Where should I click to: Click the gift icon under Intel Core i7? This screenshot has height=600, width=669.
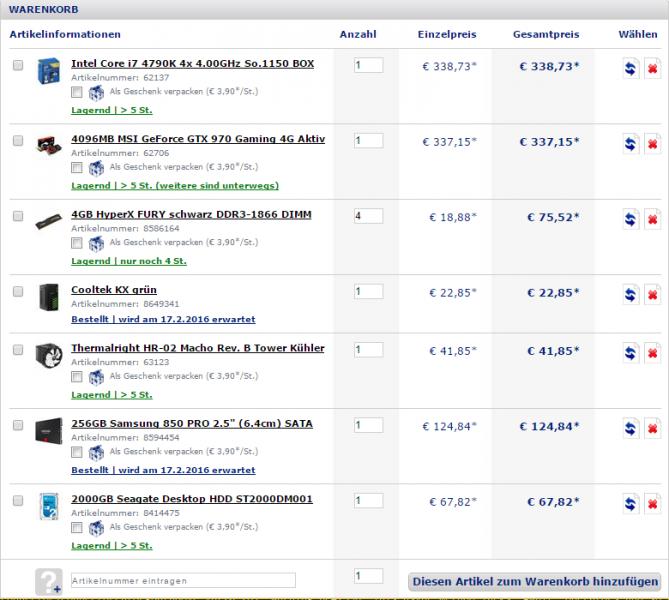click(96, 92)
